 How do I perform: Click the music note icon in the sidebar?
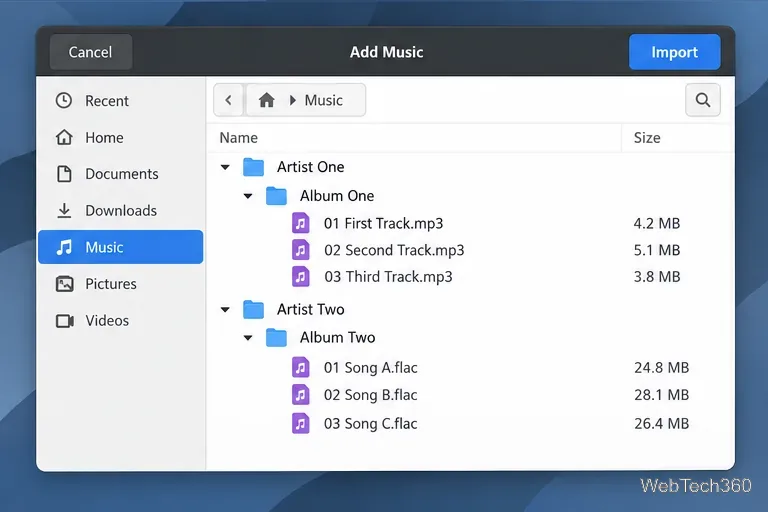click(x=64, y=247)
